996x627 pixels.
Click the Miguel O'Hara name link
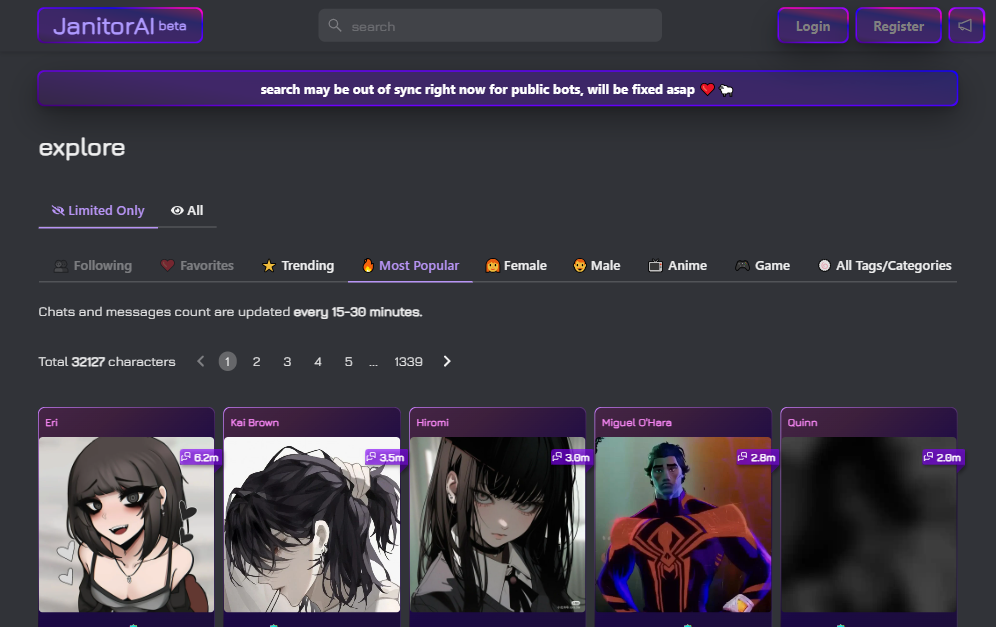[x=636, y=422]
